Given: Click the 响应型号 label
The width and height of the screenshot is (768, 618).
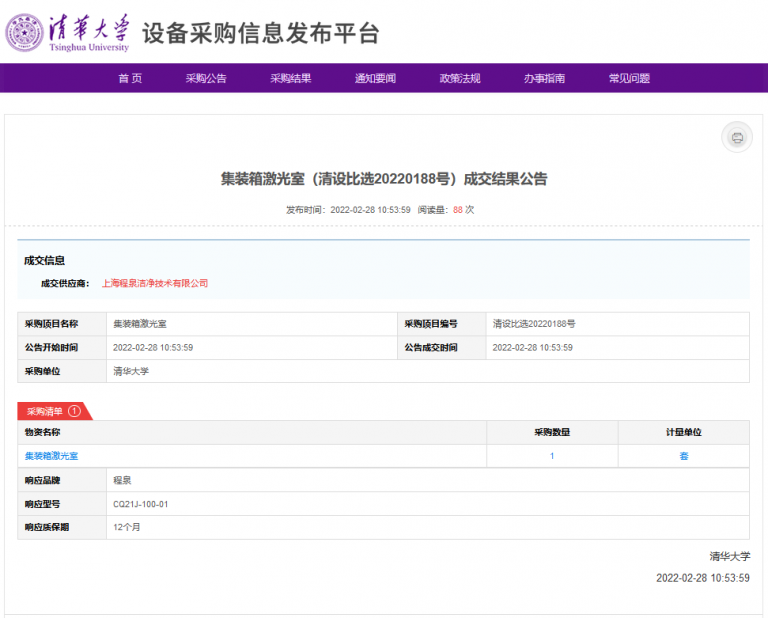Looking at the screenshot, I should tap(43, 504).
